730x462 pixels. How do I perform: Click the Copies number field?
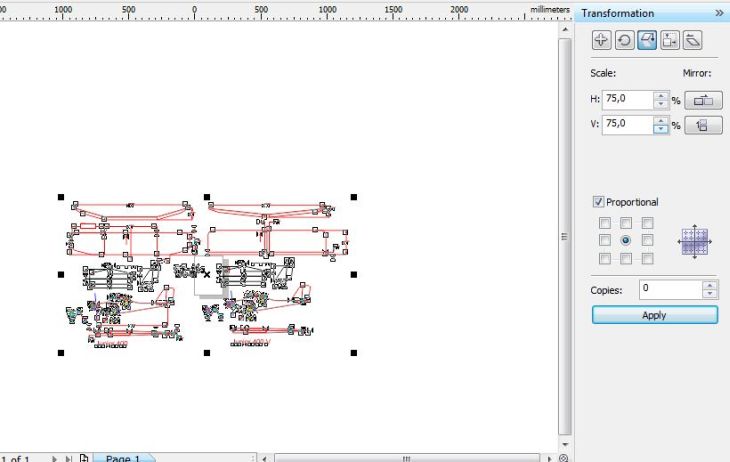[x=670, y=290]
